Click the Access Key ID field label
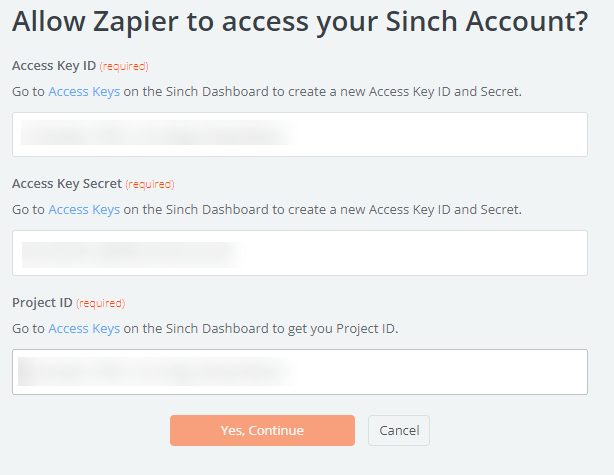This screenshot has width=614, height=475. point(54,66)
